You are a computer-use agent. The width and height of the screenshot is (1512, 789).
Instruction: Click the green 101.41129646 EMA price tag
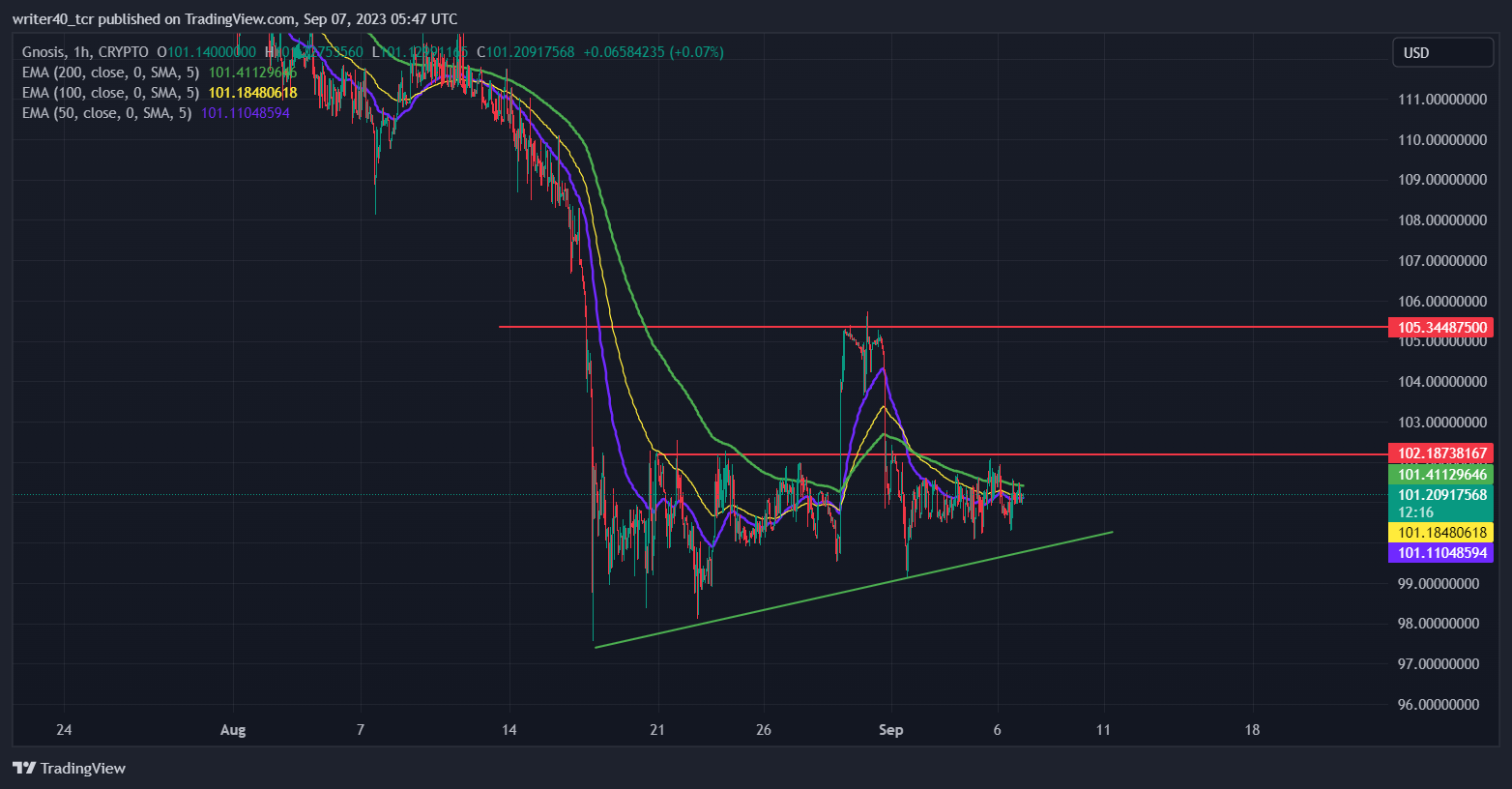(1440, 475)
